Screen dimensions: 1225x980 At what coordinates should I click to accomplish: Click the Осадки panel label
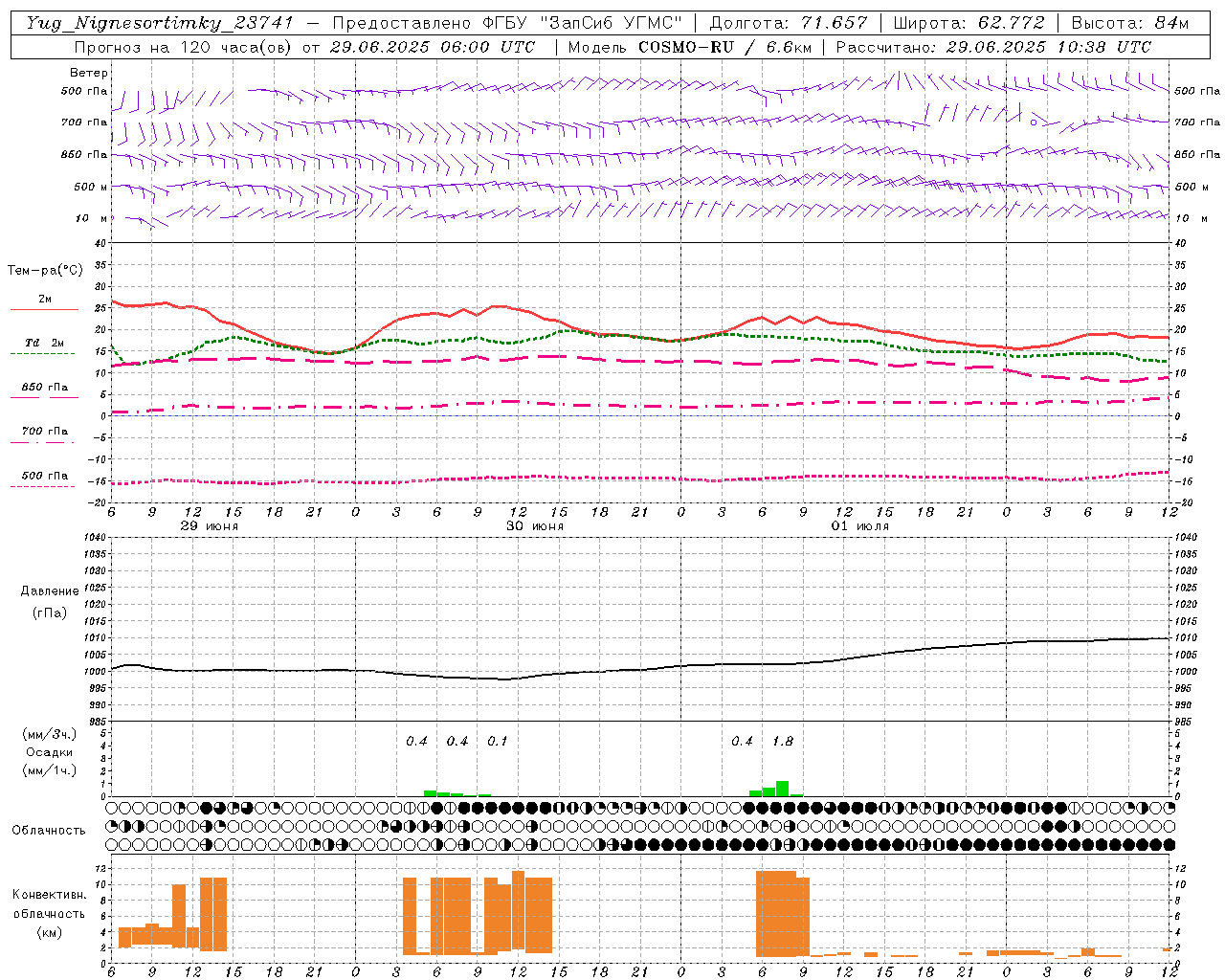point(50,752)
